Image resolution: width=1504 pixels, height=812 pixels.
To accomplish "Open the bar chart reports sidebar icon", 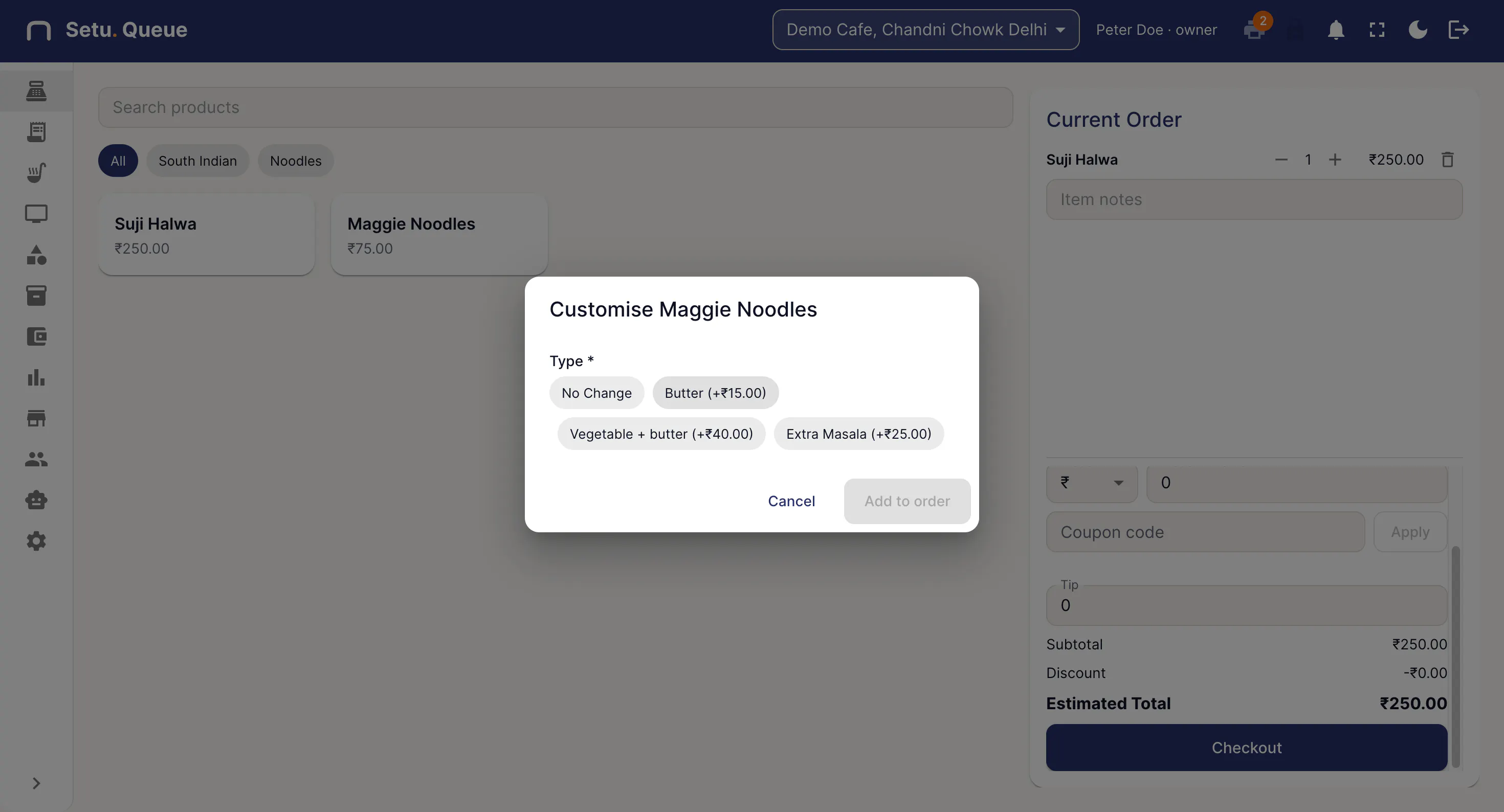I will 36,378.
